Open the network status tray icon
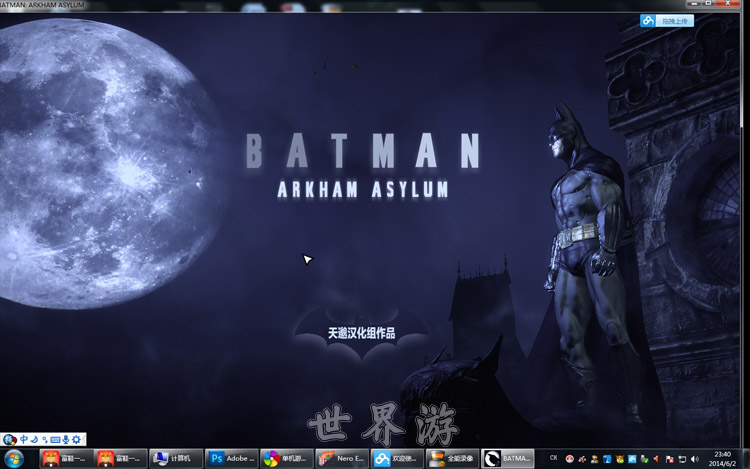This screenshot has height=469, width=750. point(682,459)
